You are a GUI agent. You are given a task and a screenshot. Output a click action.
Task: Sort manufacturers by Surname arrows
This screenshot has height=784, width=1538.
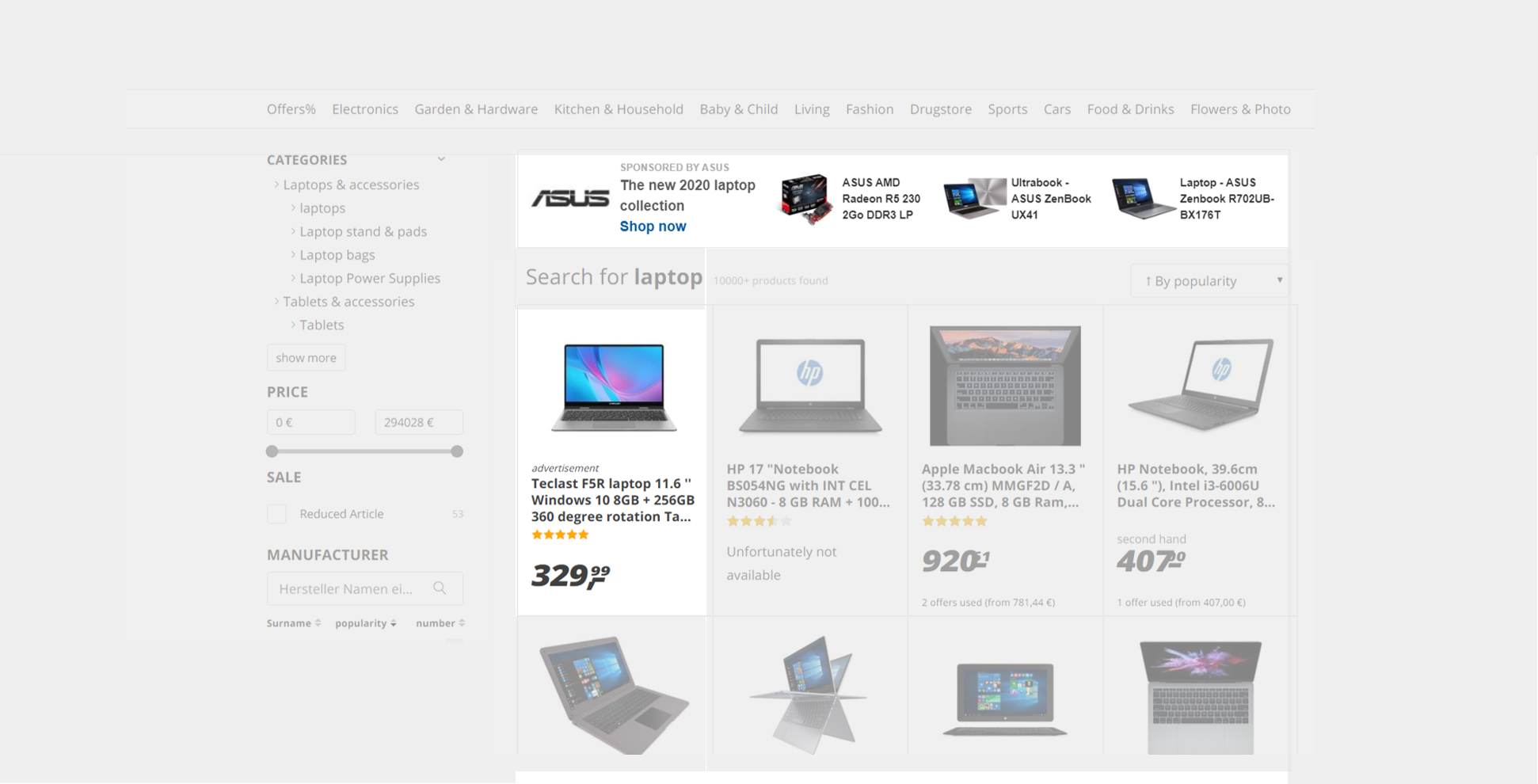318,623
